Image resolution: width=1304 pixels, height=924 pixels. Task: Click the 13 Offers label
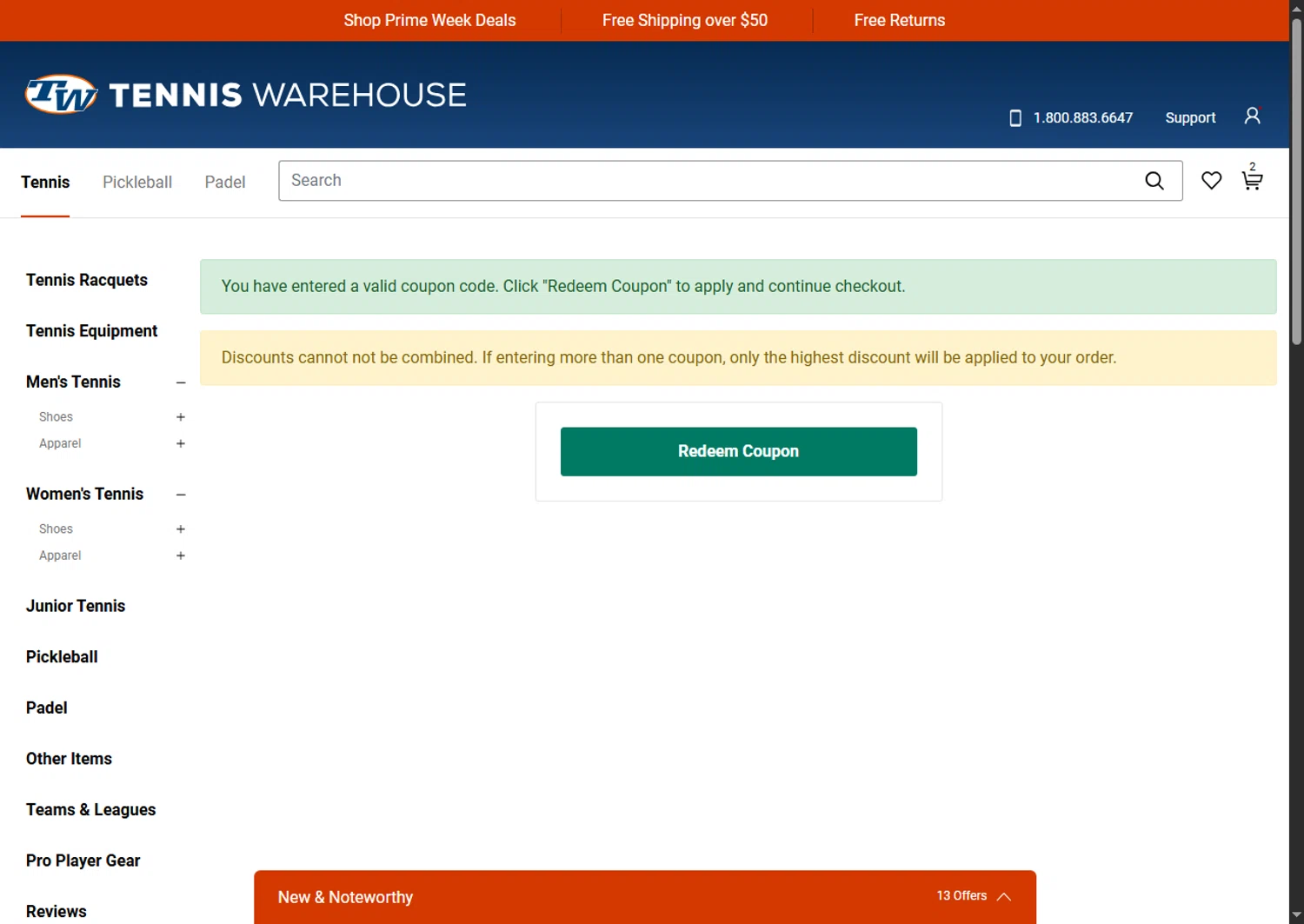point(961,896)
